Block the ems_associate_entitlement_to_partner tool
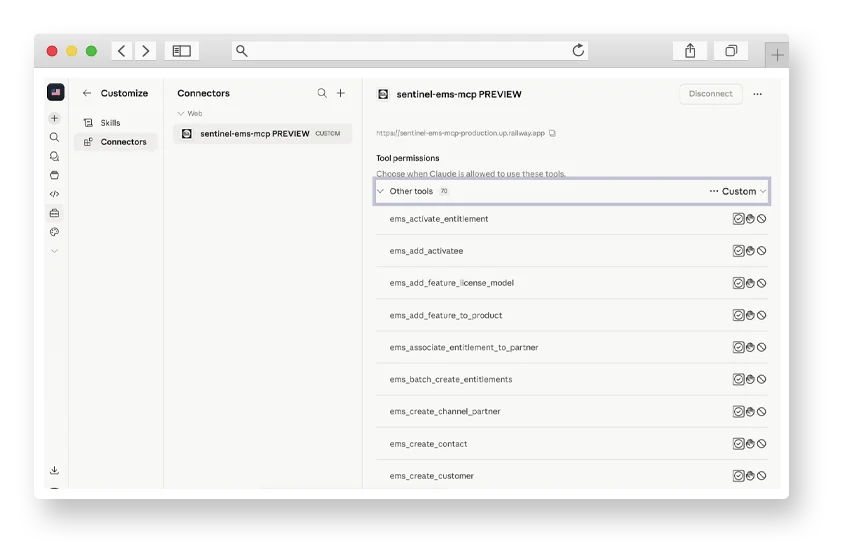Screen dimensions: 850x550 pyautogui.click(x=762, y=347)
